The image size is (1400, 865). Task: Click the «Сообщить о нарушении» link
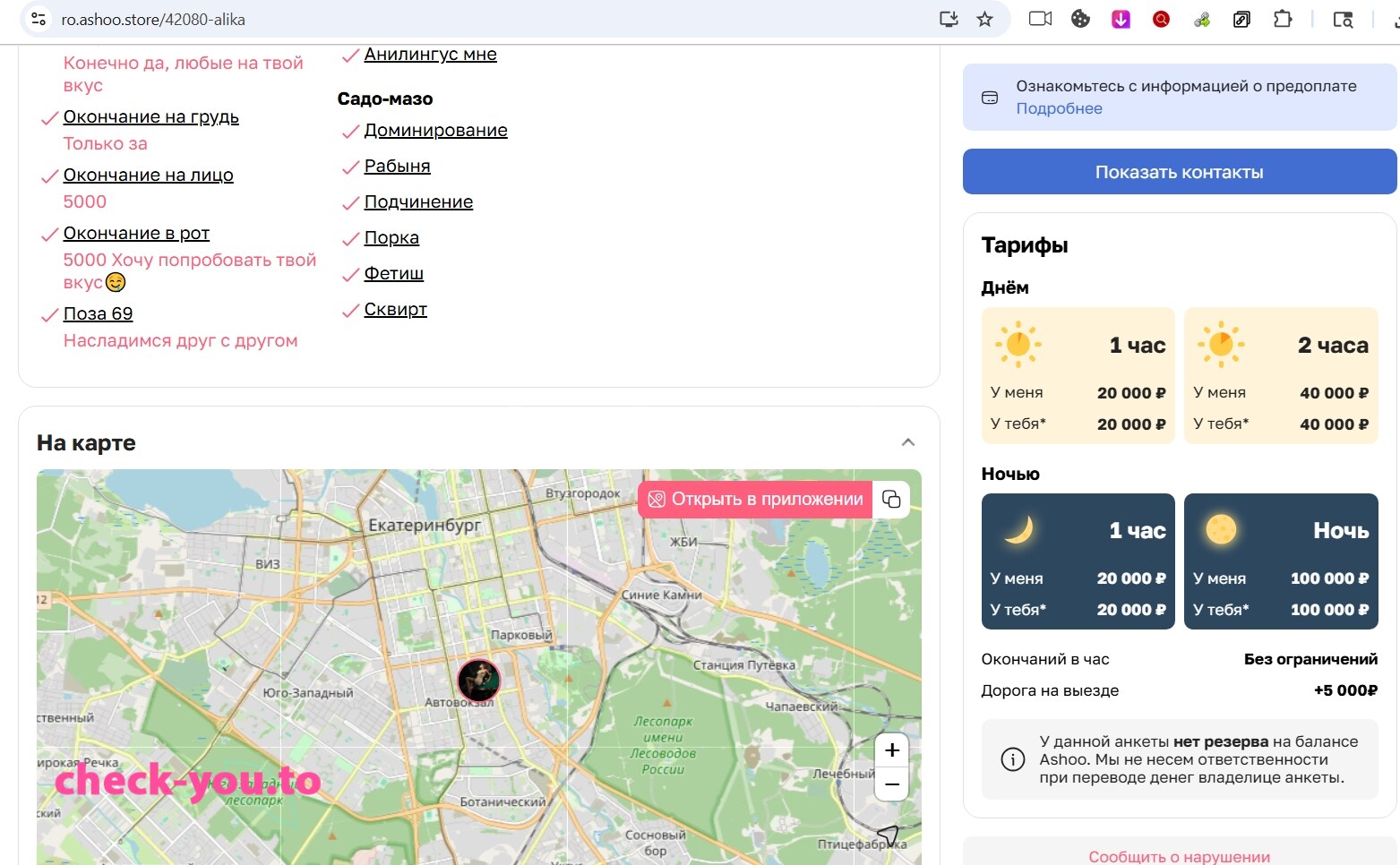[1179, 857]
